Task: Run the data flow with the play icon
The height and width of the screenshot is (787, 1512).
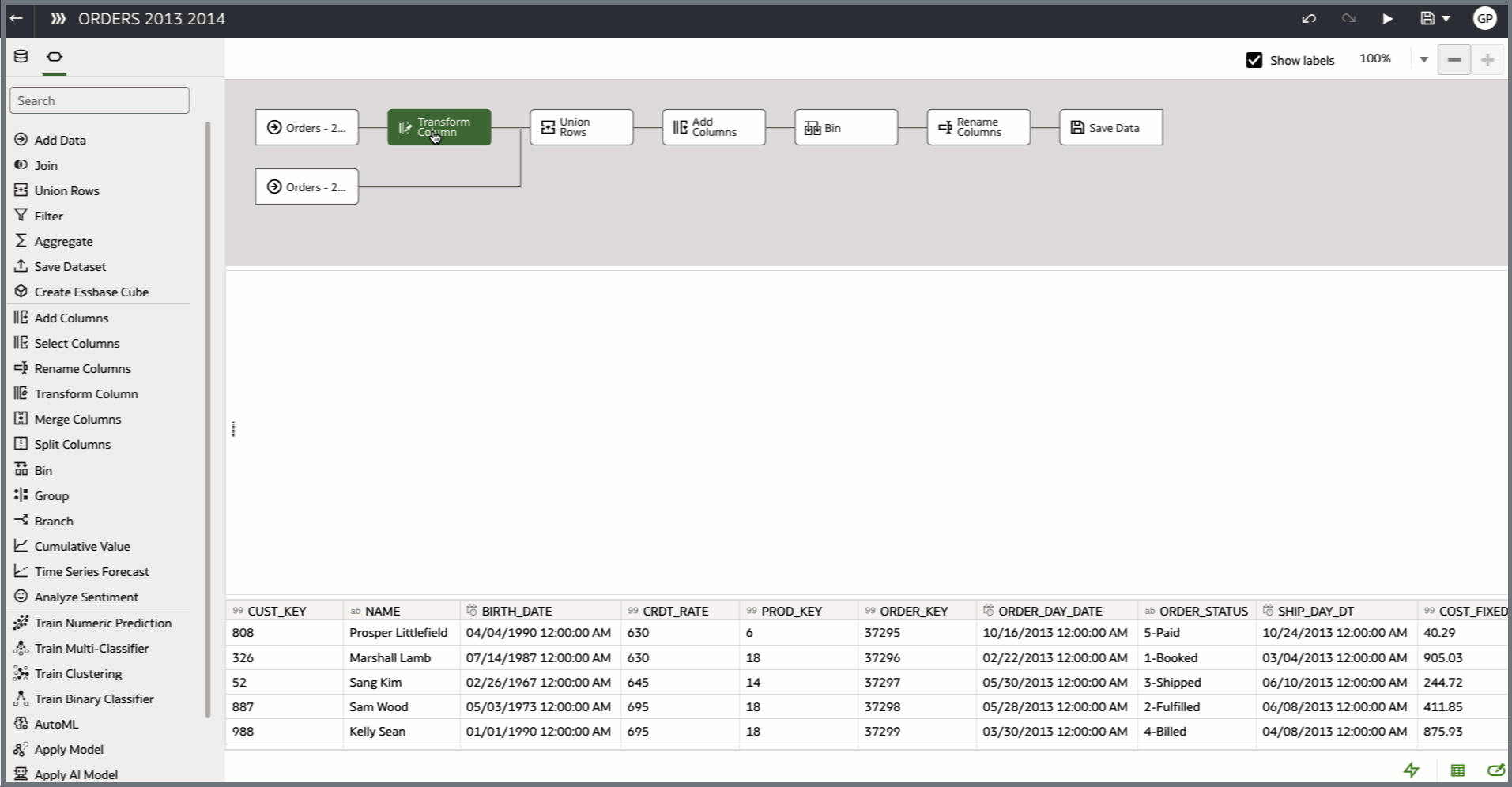Action: [1389, 18]
